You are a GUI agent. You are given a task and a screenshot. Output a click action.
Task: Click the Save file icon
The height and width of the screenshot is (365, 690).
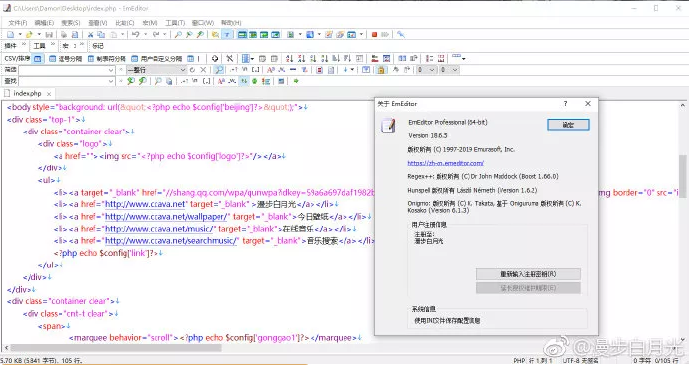(49, 34)
